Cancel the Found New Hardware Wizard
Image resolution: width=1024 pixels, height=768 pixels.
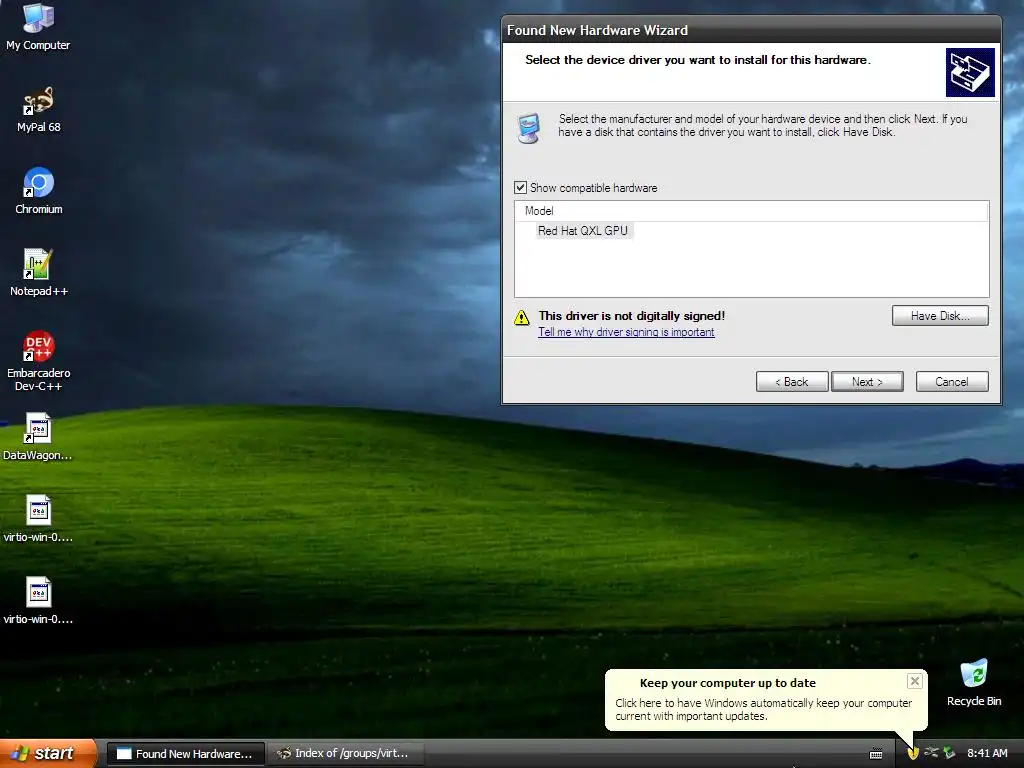click(x=952, y=381)
